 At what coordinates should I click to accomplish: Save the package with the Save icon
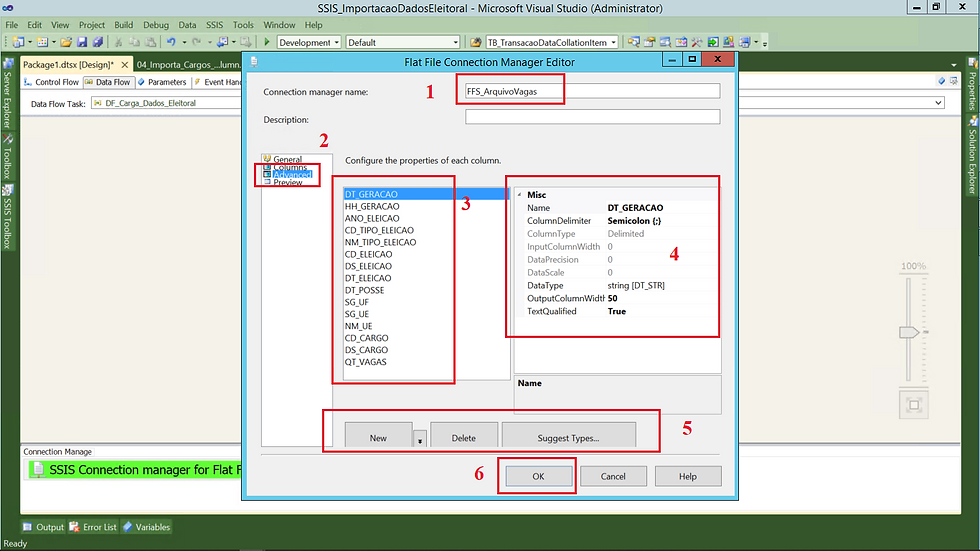pyautogui.click(x=82, y=42)
